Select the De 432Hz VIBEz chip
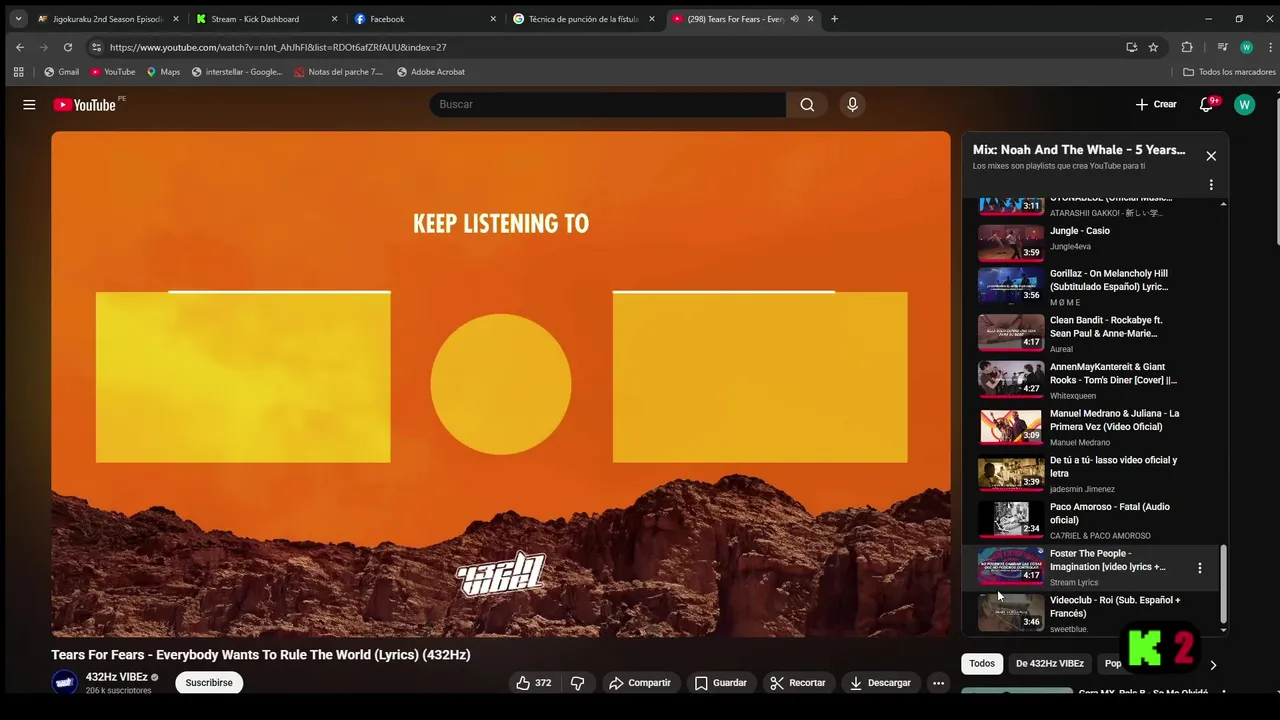The image size is (1280, 720). pos(1050,664)
